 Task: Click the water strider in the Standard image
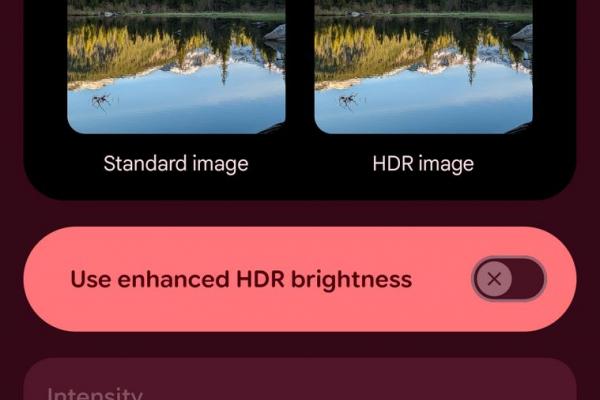101,101
